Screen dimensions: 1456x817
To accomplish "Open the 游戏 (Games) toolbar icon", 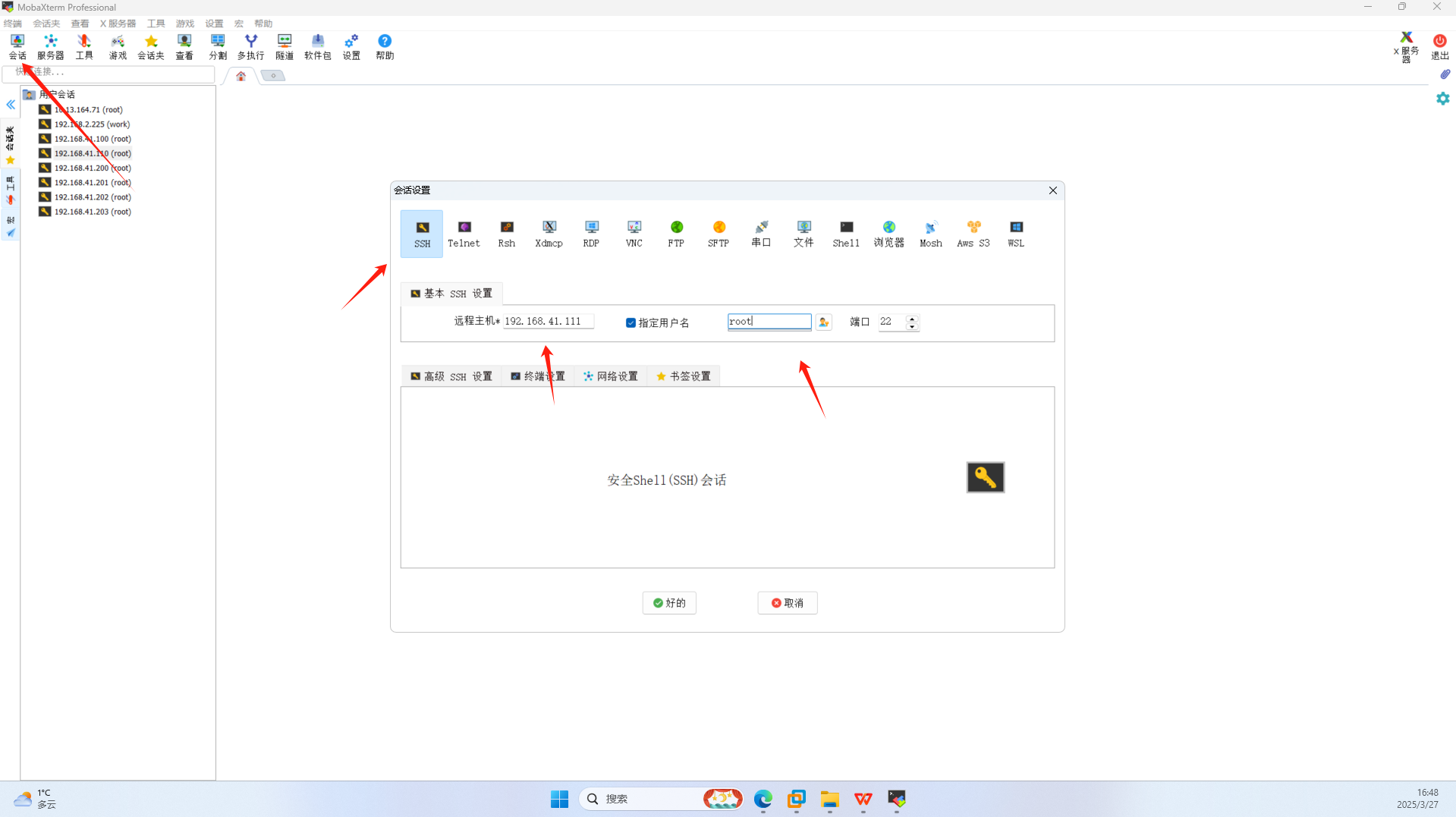I will click(118, 46).
